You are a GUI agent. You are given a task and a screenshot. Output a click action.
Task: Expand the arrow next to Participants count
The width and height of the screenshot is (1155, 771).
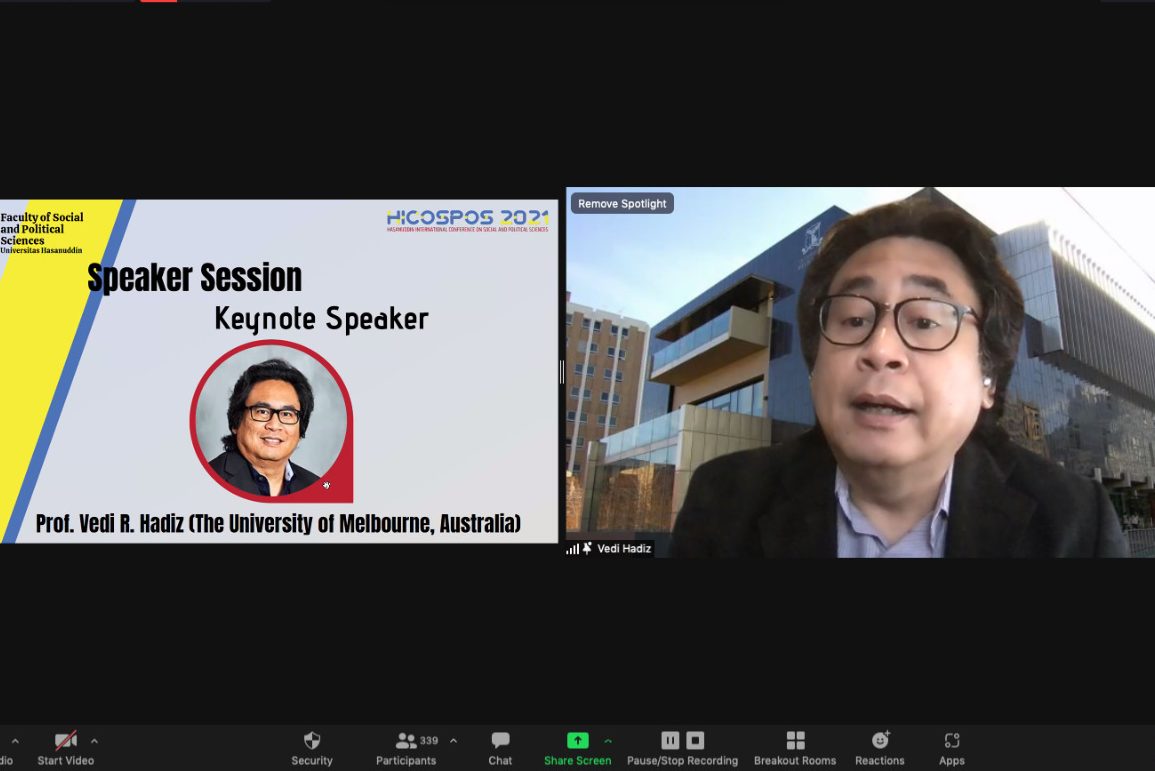coord(453,741)
